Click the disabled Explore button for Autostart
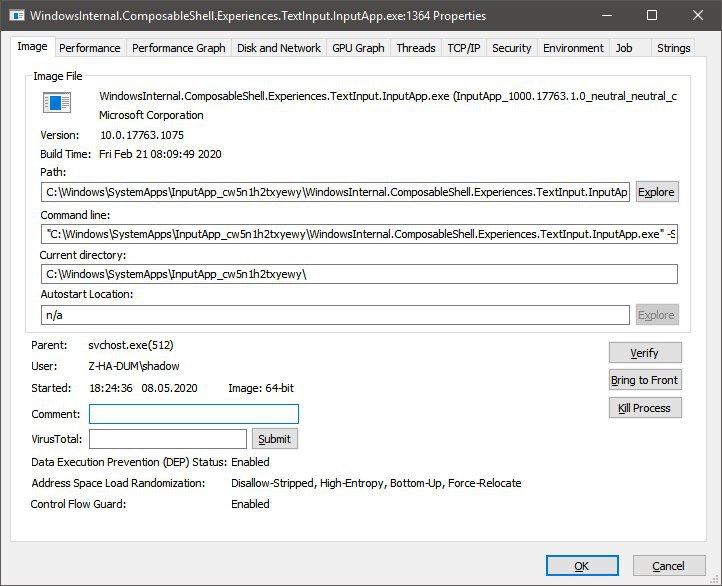 pyautogui.click(x=657, y=315)
